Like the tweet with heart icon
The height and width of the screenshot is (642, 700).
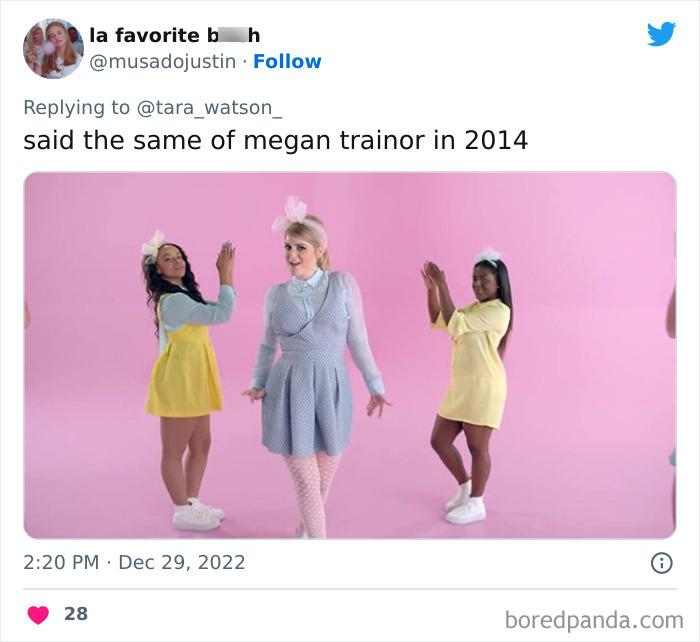tap(38, 615)
